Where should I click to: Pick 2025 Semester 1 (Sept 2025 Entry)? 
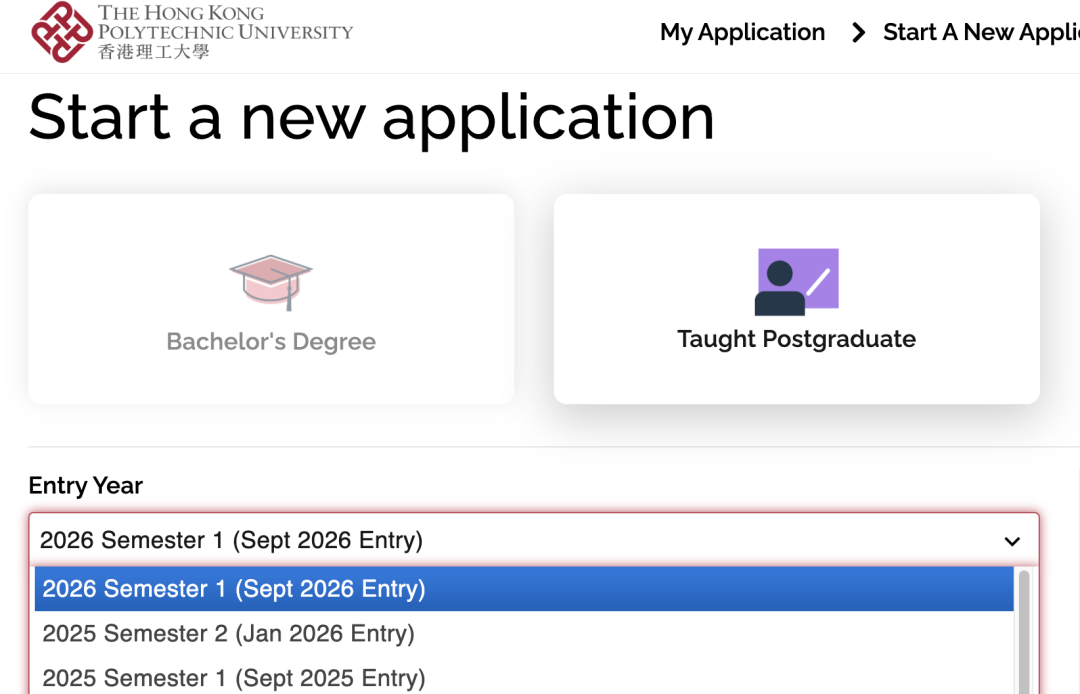[x=524, y=677]
